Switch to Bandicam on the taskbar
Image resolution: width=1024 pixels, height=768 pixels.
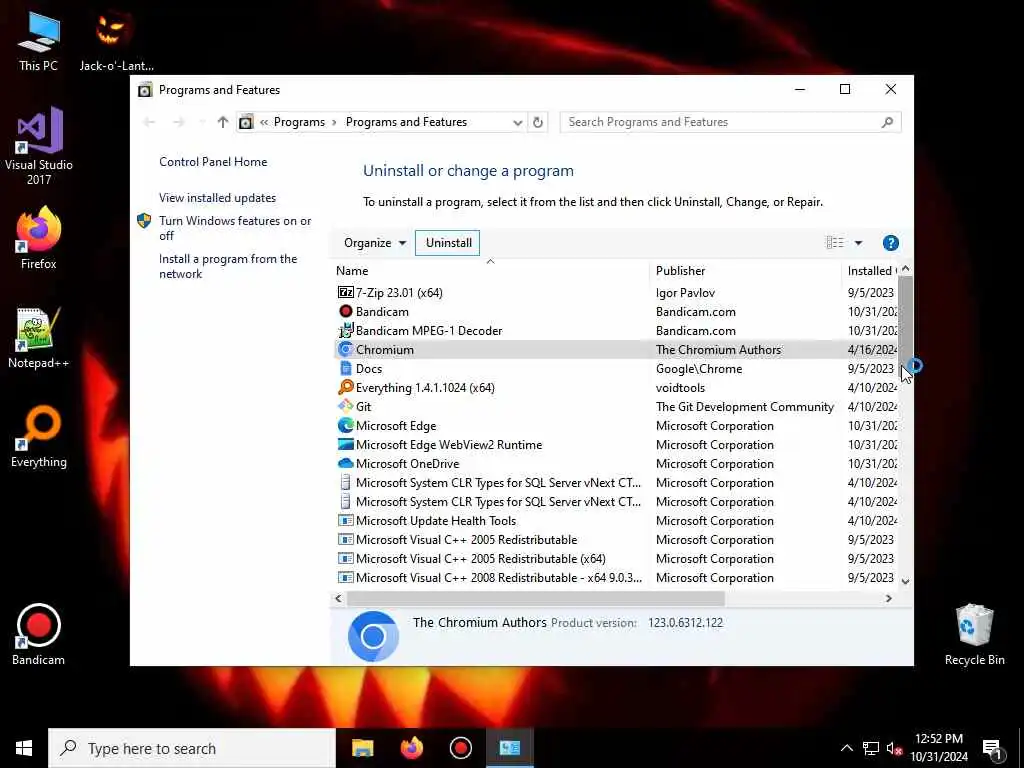[x=460, y=748]
